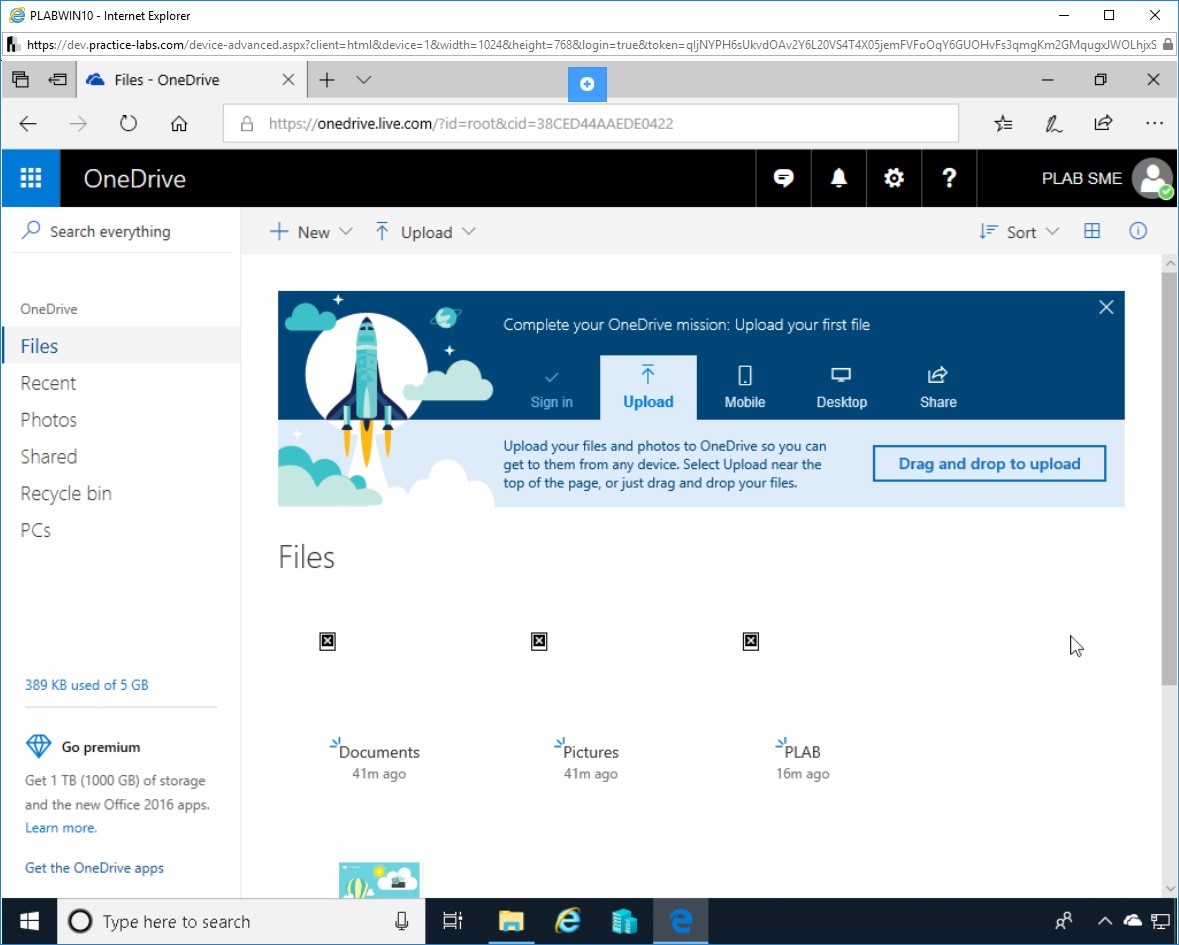The width and height of the screenshot is (1179, 945).
Task: Open the help question mark icon
Action: tap(949, 178)
